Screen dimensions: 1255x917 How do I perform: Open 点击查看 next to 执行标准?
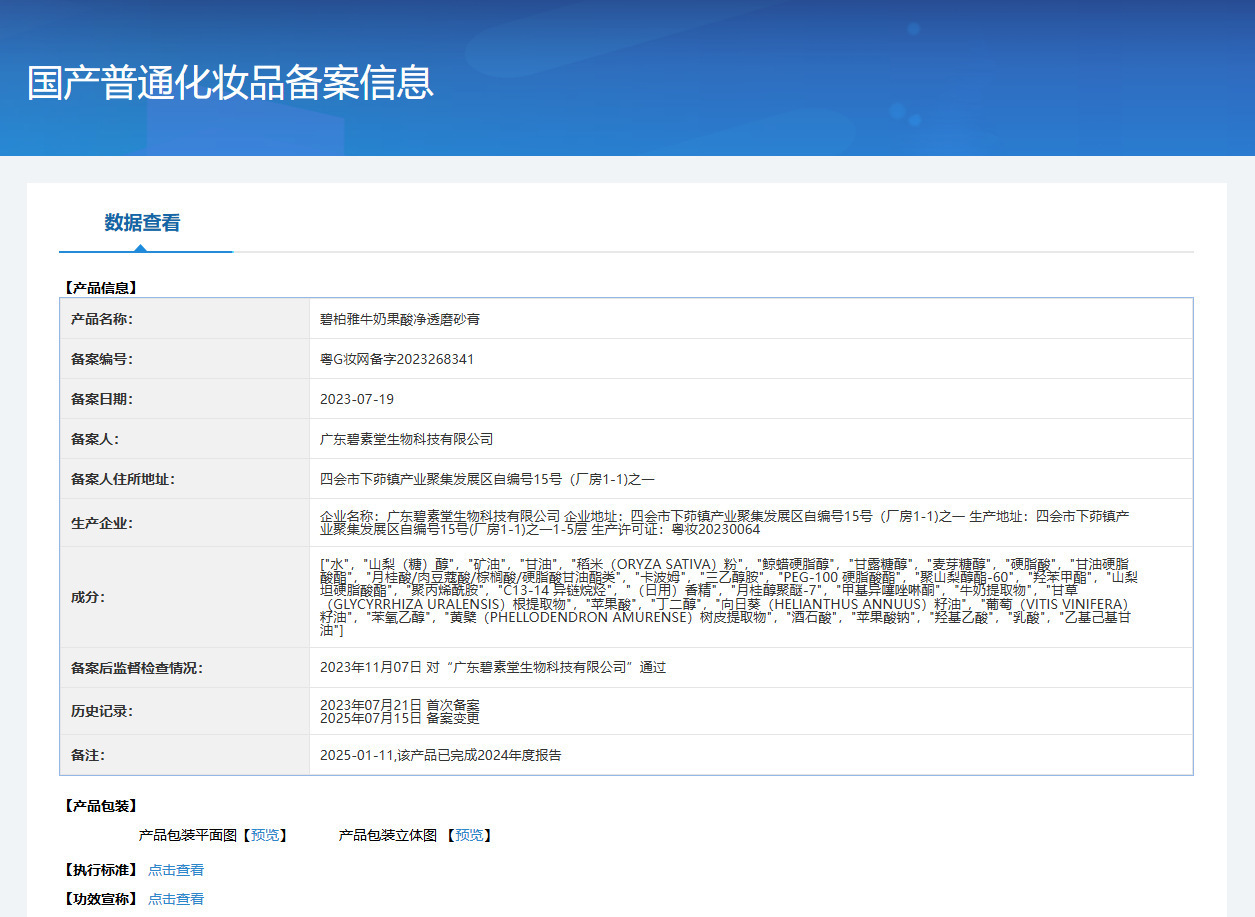click(176, 870)
